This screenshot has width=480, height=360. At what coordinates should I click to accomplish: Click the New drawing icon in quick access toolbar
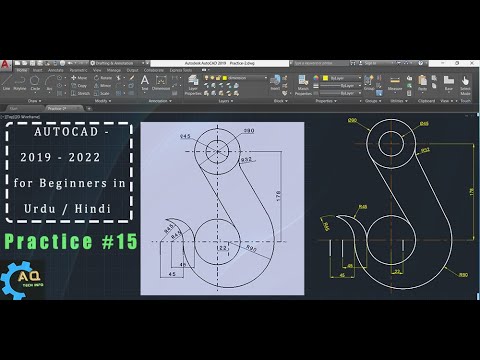click(x=18, y=63)
